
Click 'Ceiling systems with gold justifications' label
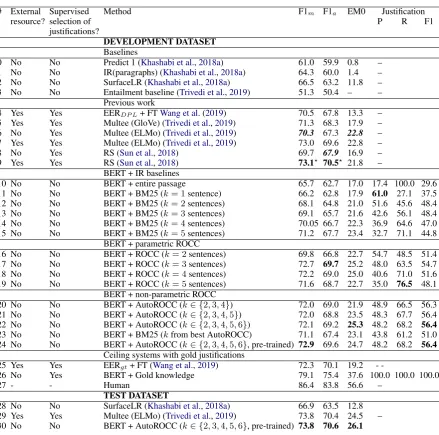coord(174,355)
